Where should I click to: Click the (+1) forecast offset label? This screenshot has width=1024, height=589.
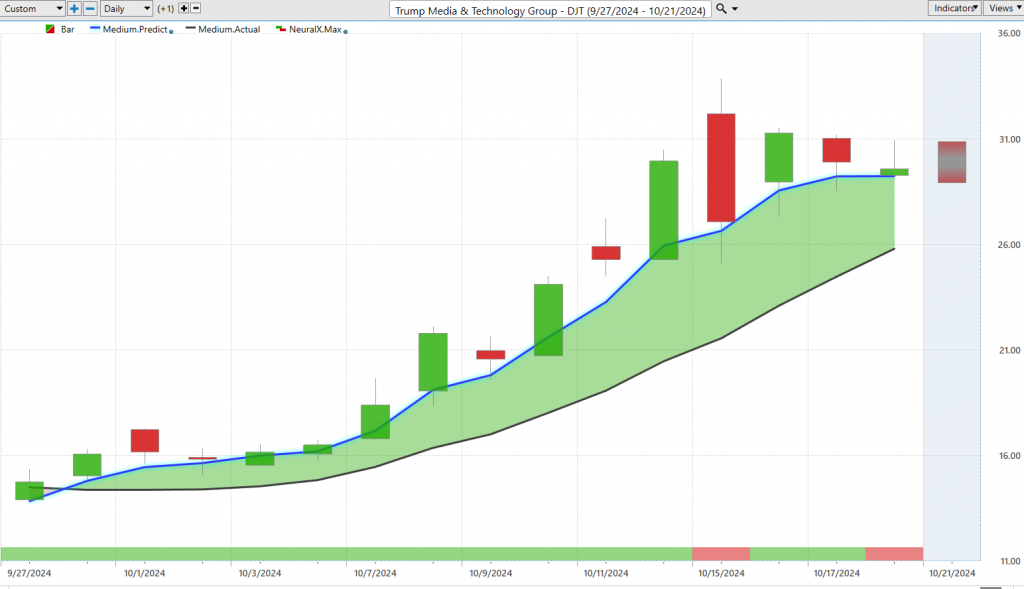click(166, 8)
